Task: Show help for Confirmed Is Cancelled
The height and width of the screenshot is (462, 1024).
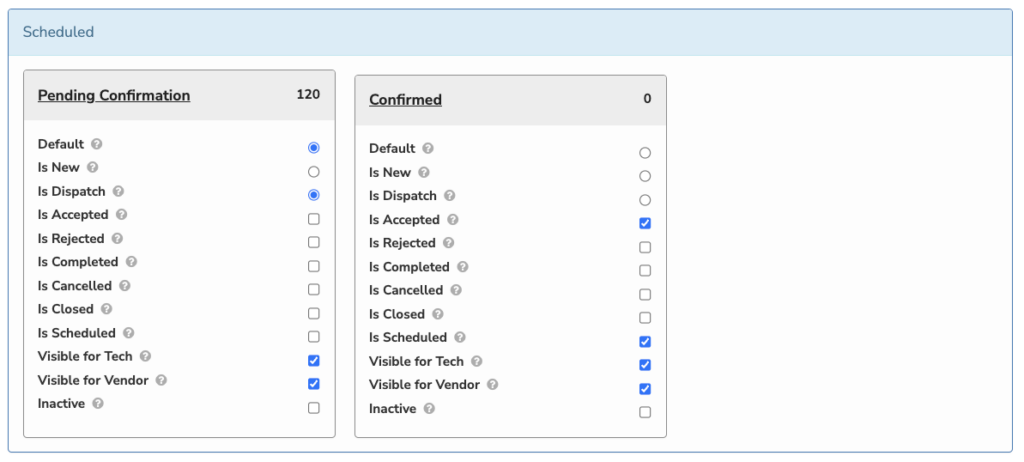Action: pyautogui.click(x=456, y=290)
